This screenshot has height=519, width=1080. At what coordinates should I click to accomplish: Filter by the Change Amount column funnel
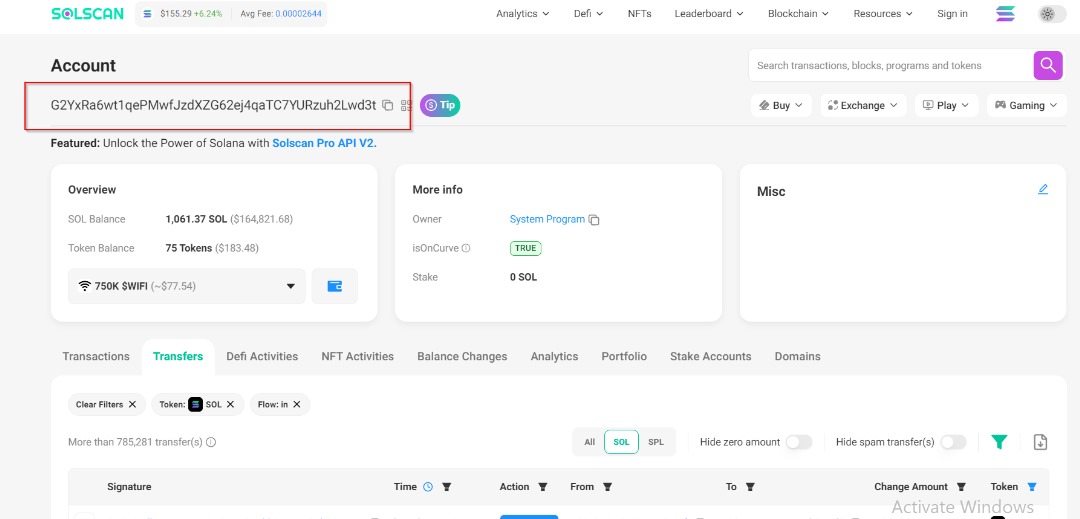point(962,487)
